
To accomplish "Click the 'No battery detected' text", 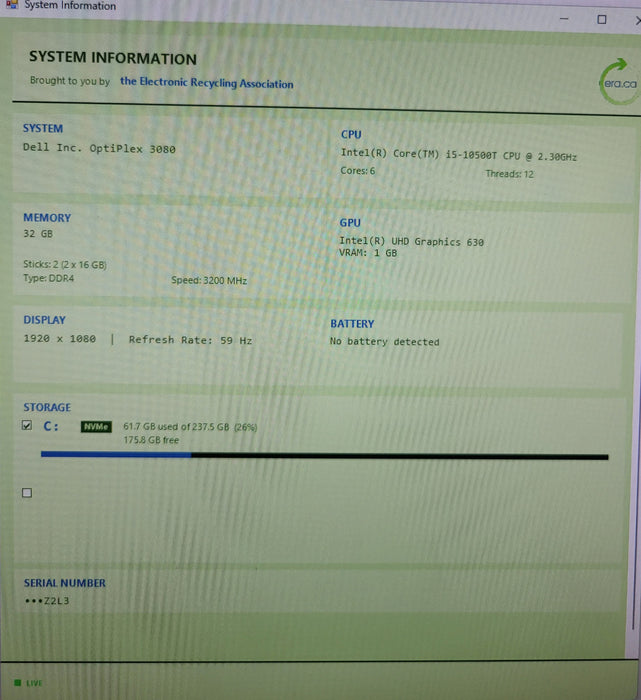I will pyautogui.click(x=384, y=342).
